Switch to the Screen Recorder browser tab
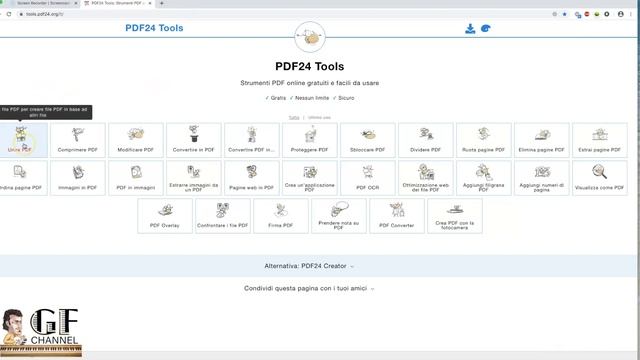Image resolution: width=640 pixels, height=360 pixels. point(42,3)
